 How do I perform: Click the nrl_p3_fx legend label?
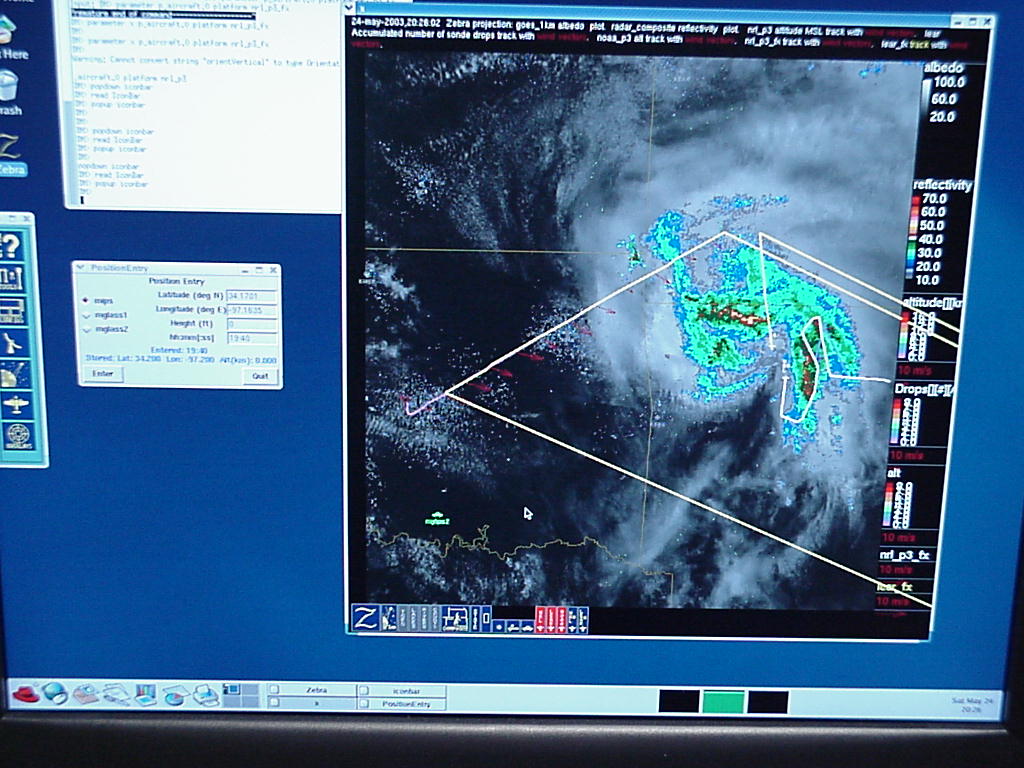coord(904,555)
